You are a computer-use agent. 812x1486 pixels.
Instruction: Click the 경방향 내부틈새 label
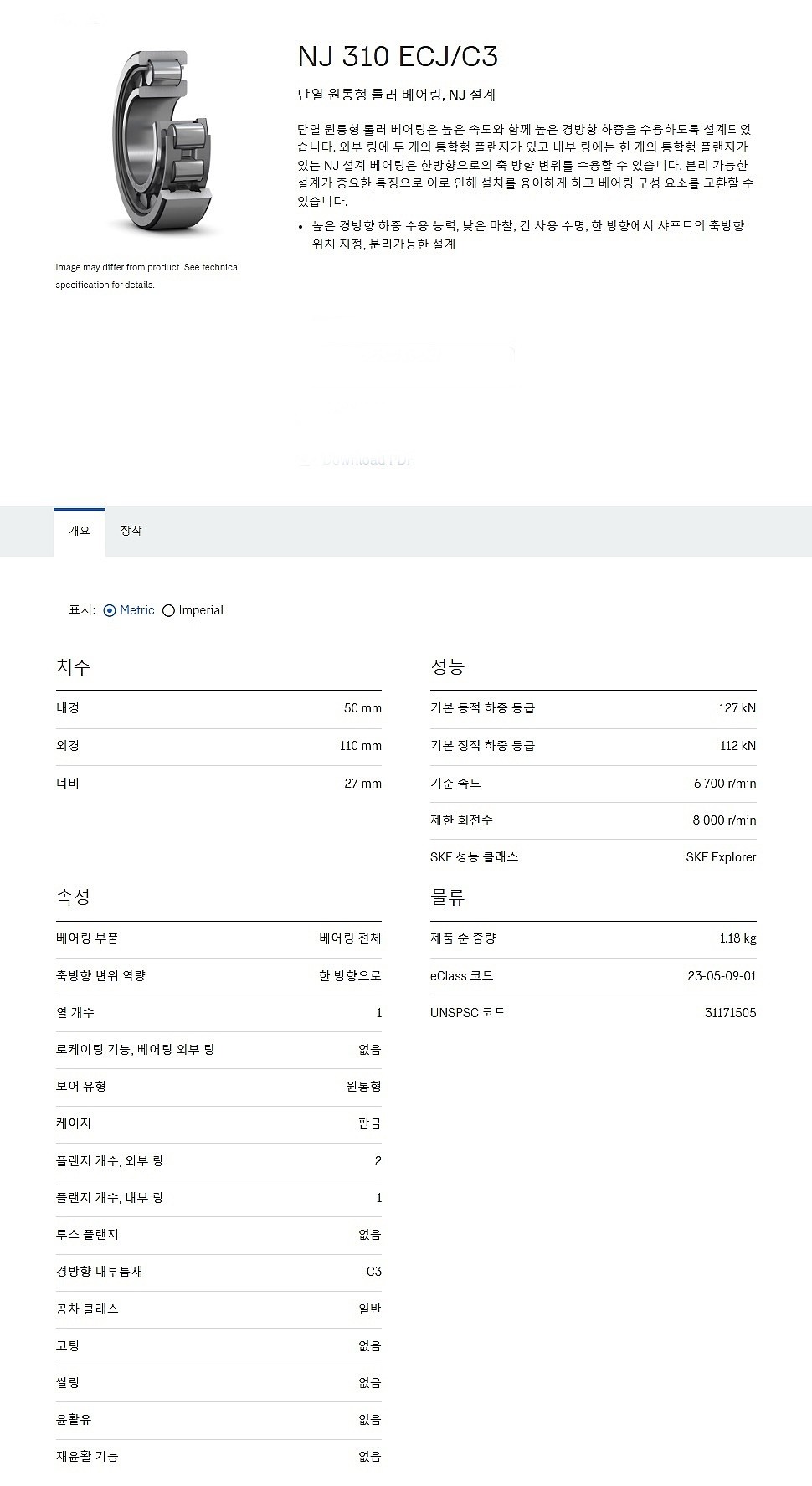pyautogui.click(x=99, y=1272)
